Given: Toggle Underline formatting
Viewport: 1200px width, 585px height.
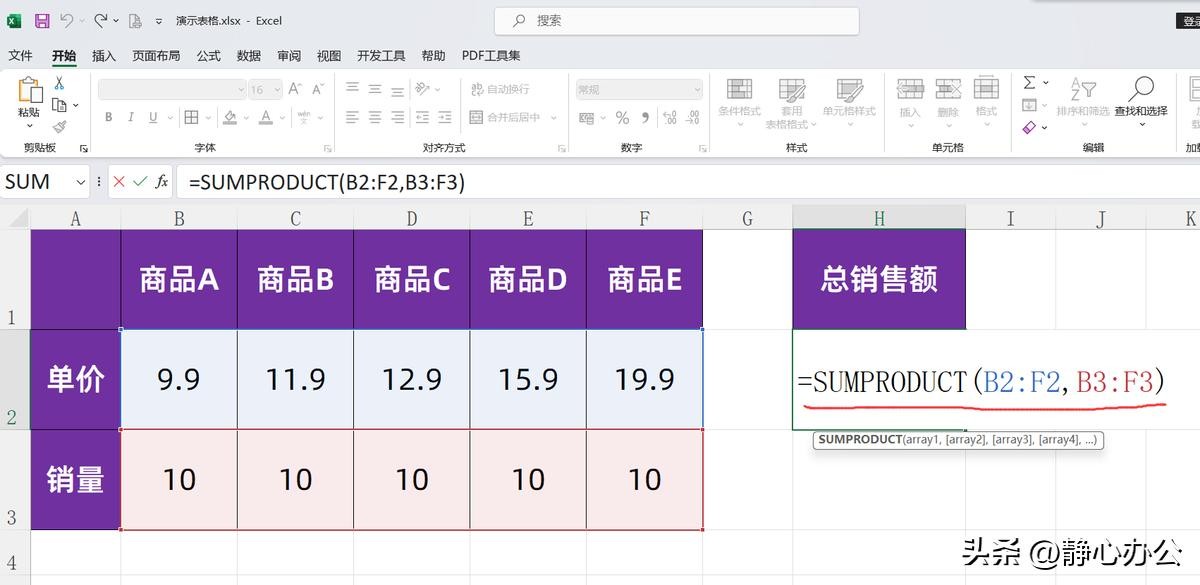Looking at the screenshot, I should (x=153, y=118).
